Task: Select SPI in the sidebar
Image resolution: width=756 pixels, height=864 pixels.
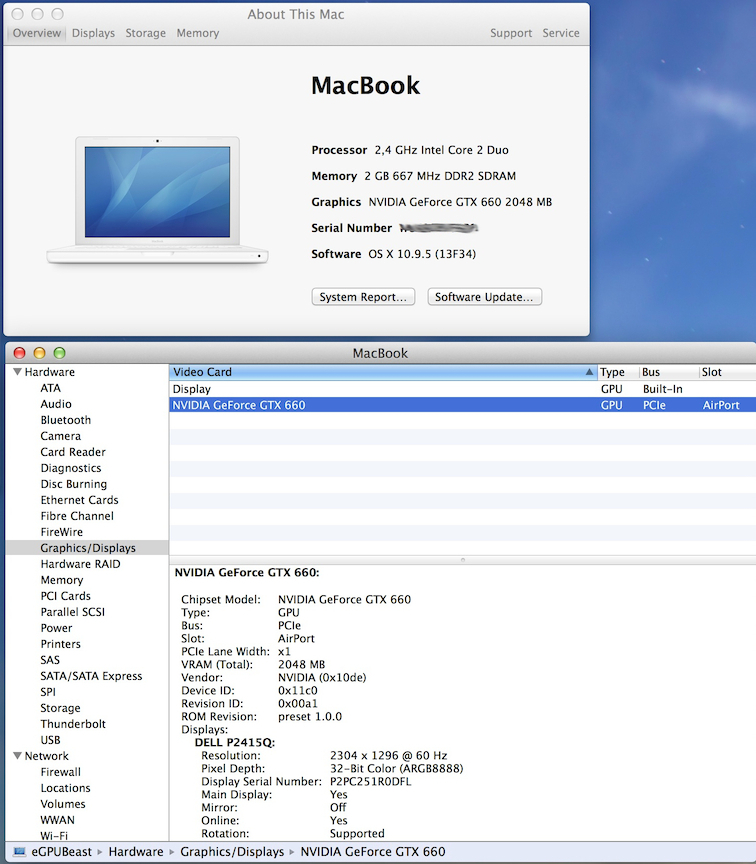Action: click(48, 692)
